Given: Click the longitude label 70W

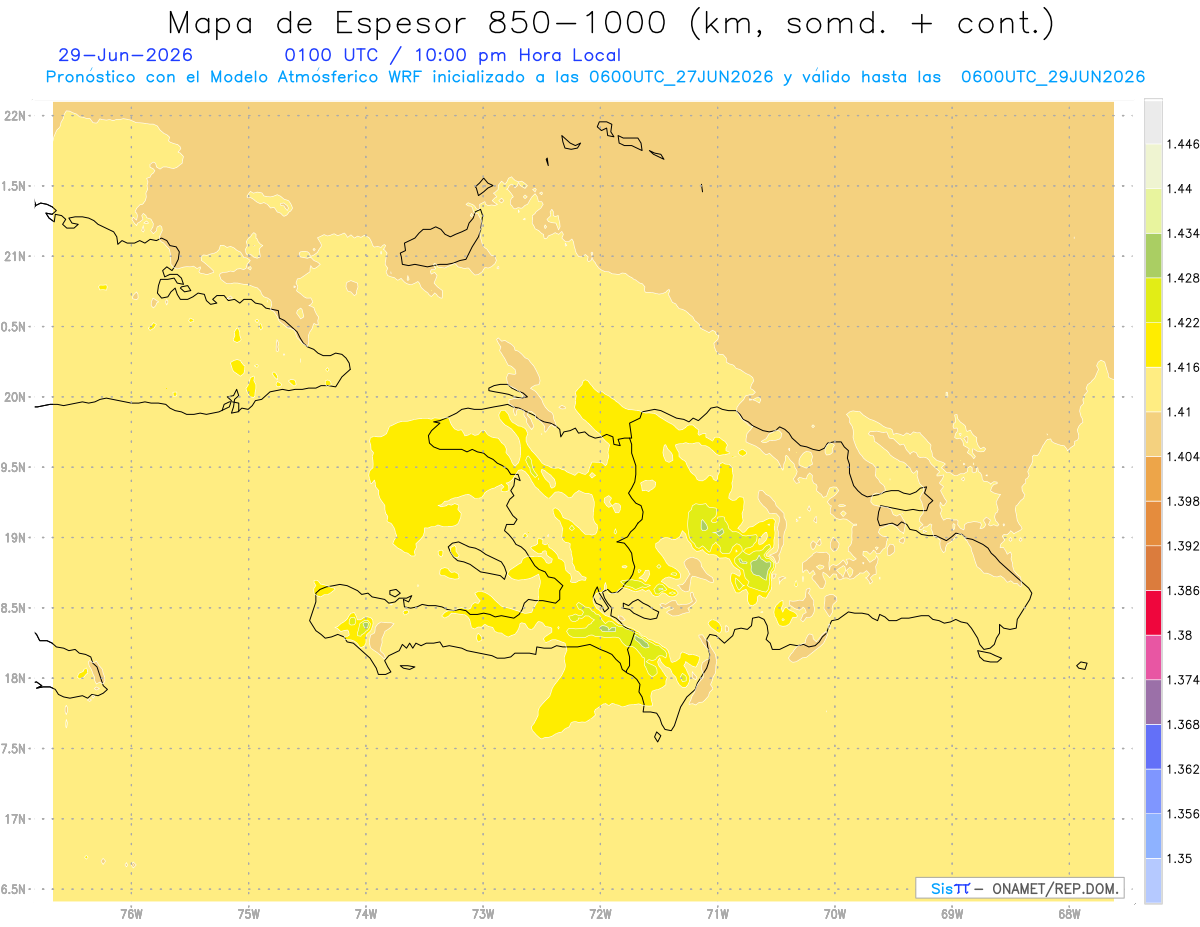Looking at the screenshot, I should click(835, 914).
